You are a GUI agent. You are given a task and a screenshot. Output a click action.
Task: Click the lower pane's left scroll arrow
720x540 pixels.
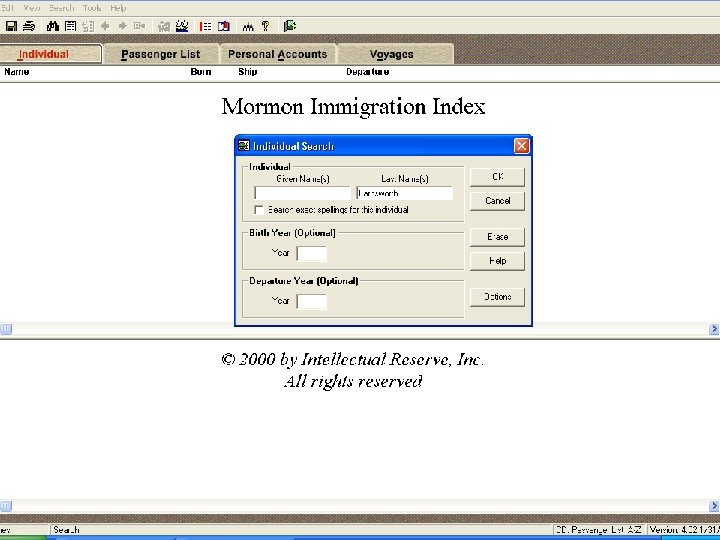(x=6, y=506)
